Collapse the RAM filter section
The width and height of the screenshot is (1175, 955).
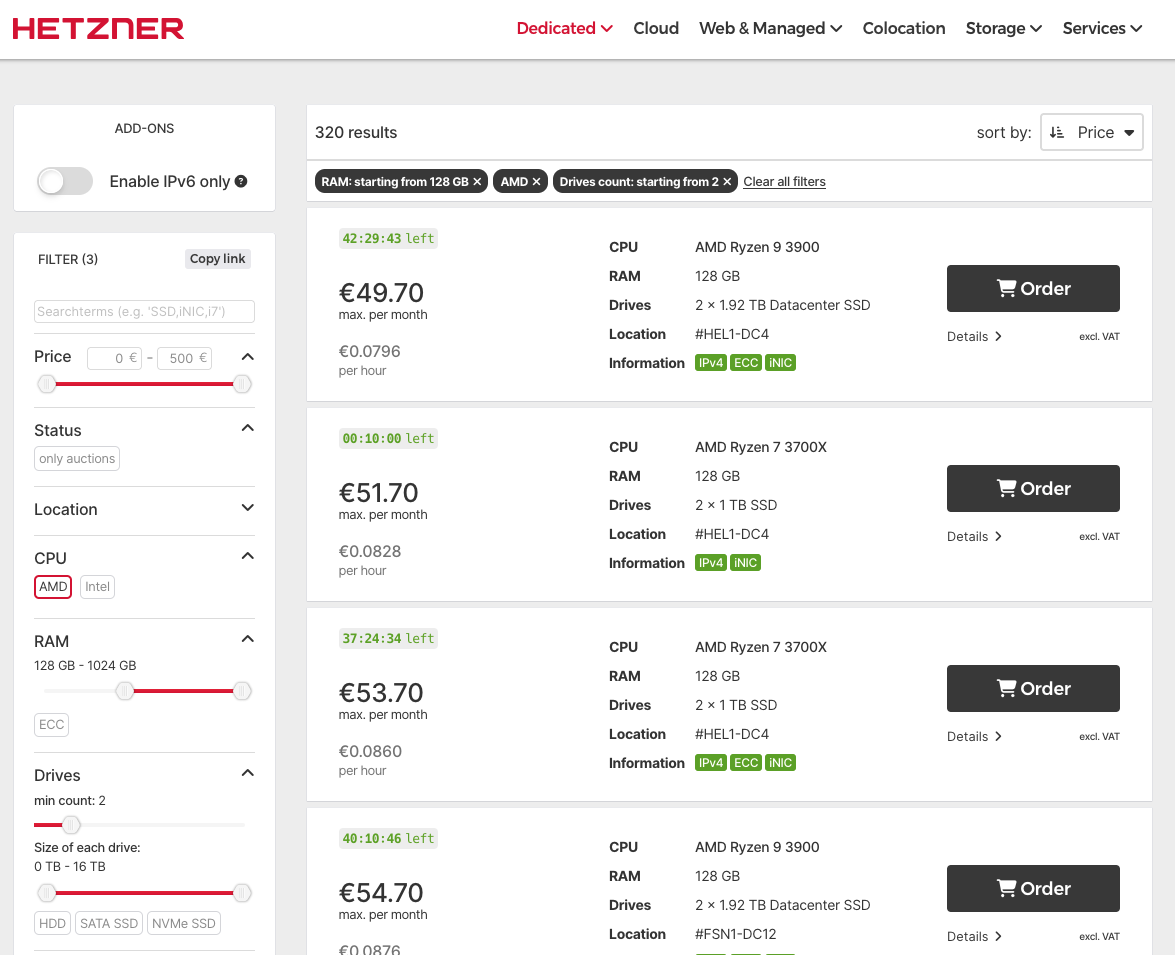tap(248, 639)
